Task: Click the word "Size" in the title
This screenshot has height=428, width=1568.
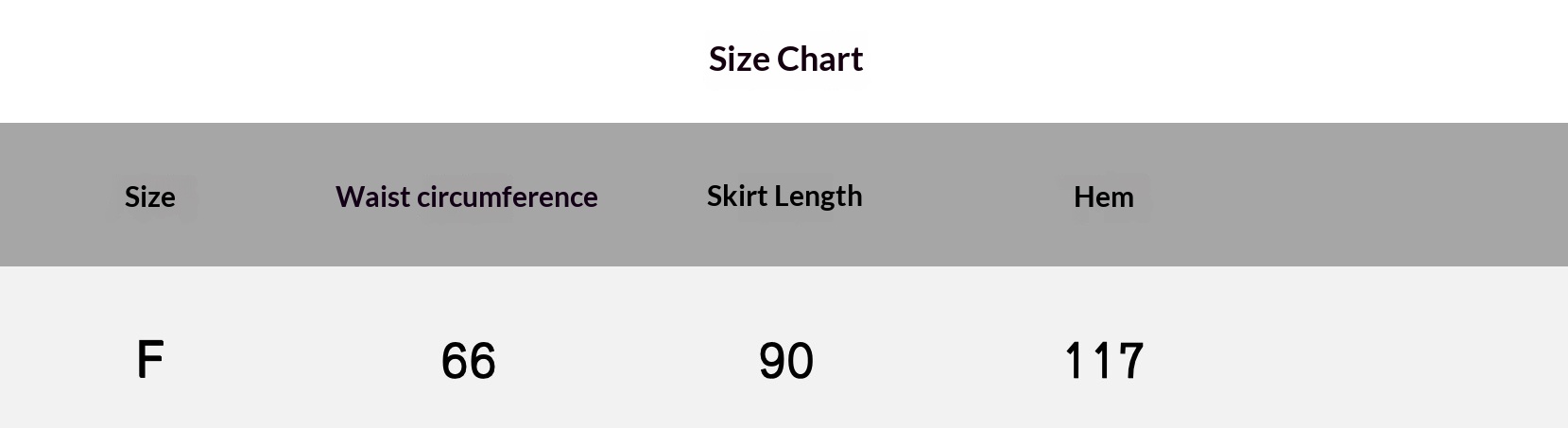Action: coord(738,59)
